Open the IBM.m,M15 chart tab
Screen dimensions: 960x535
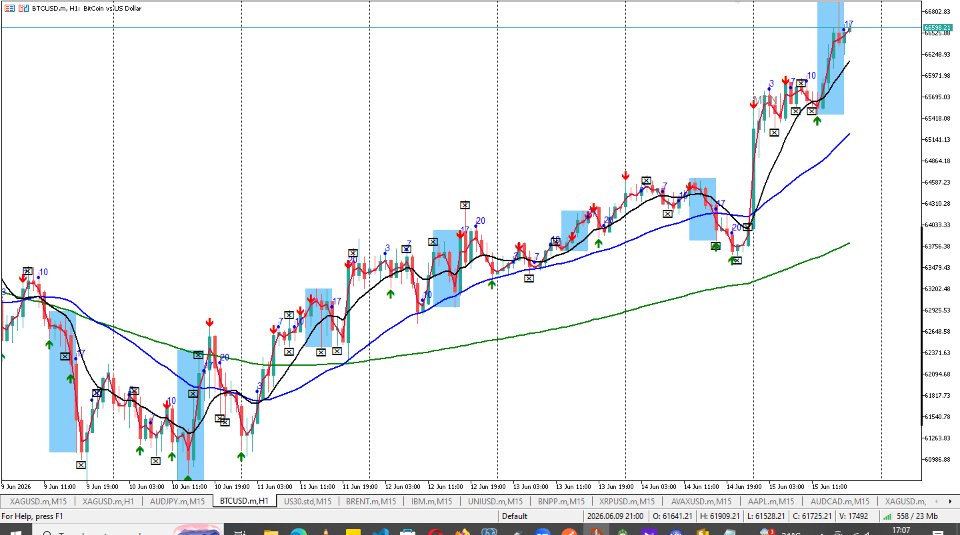click(x=432, y=501)
